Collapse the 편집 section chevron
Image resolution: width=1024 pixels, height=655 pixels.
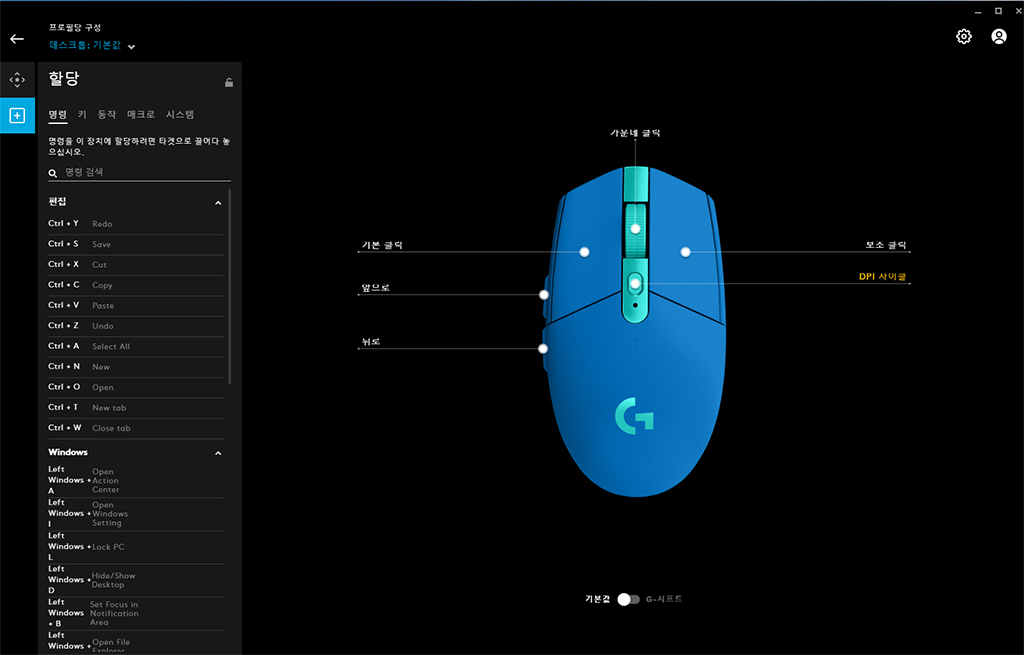point(218,203)
